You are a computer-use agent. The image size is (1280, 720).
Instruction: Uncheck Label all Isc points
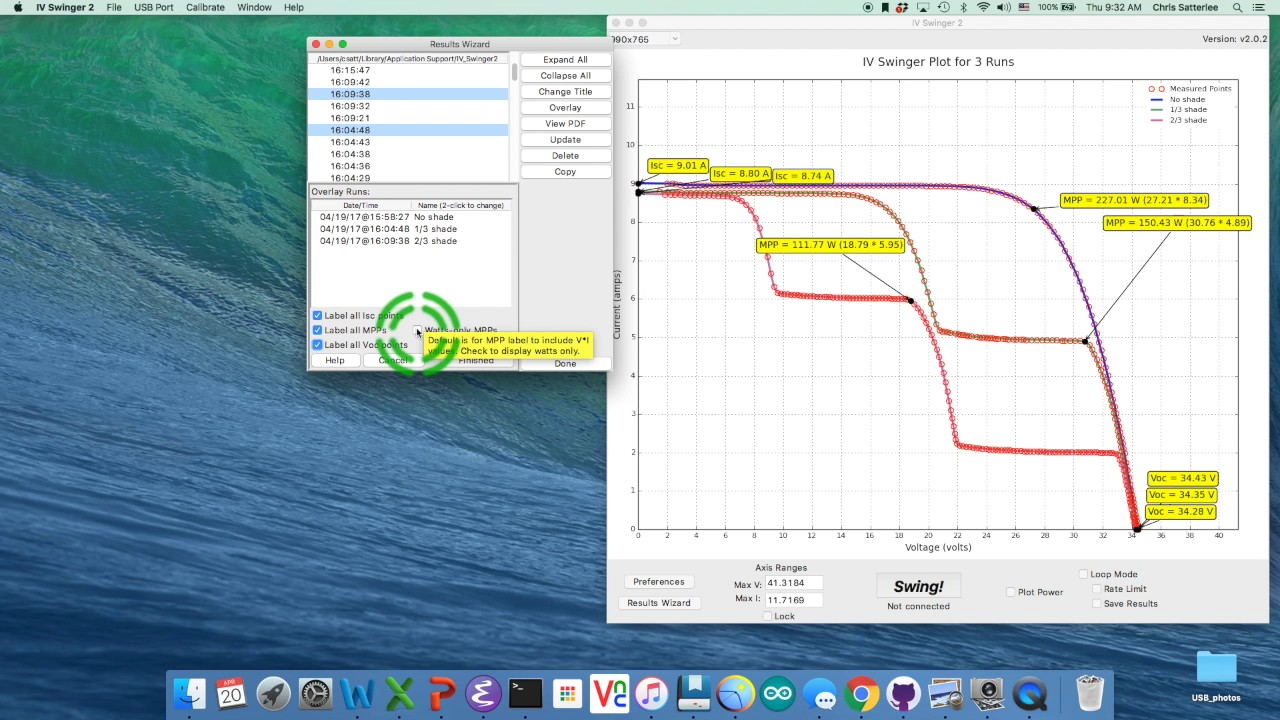317,316
